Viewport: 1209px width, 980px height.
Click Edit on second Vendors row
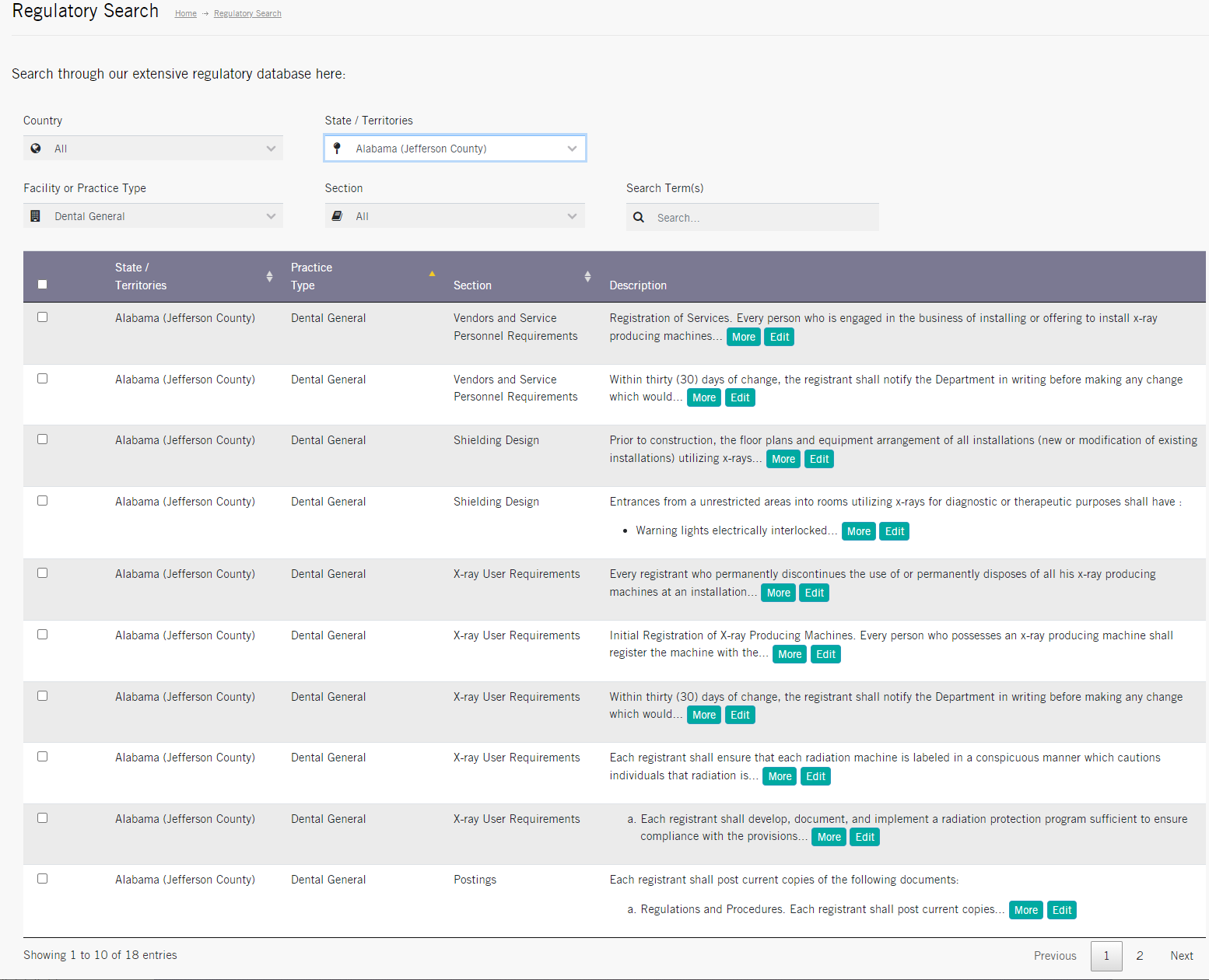coord(740,397)
